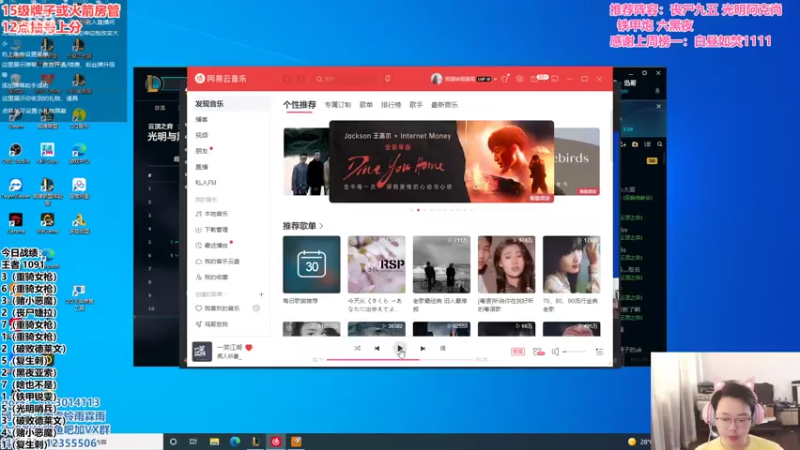Adjust the volume slider
This screenshot has width=800, height=450.
(574, 352)
